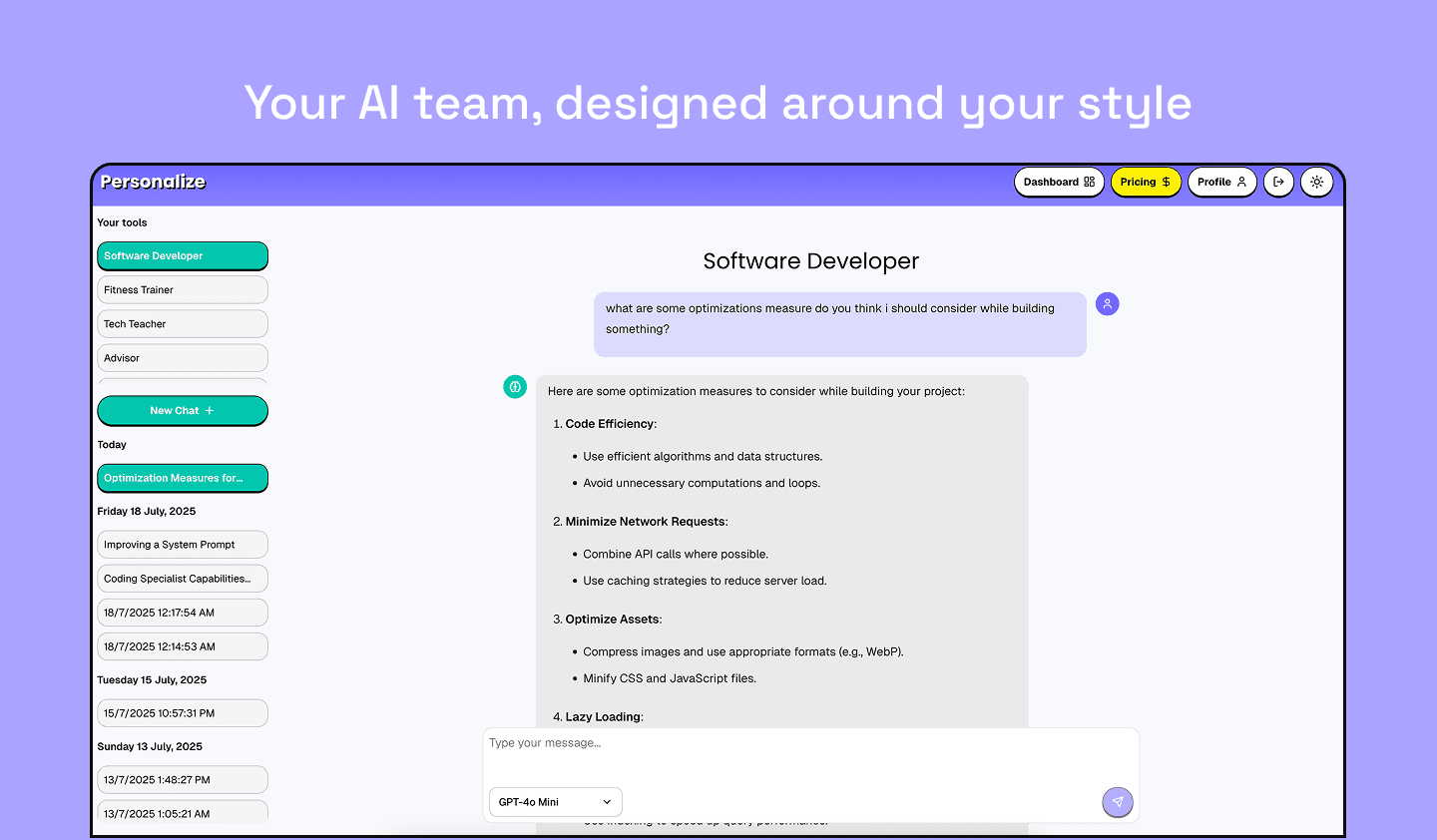Screen dimensions: 1437x840
Task: Open Optimization Measures chat from today
Action: (182, 479)
